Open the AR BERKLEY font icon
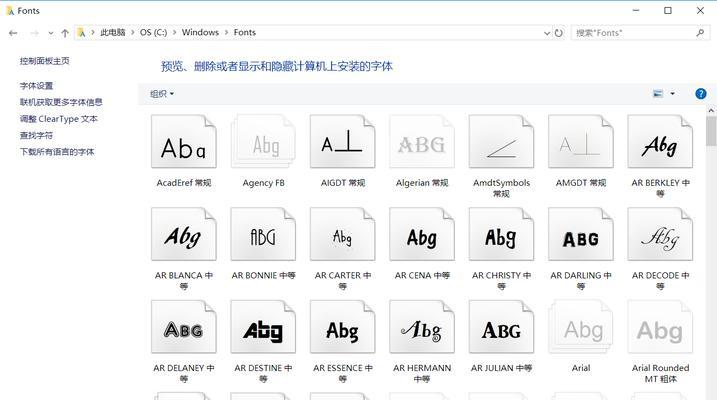 660,142
